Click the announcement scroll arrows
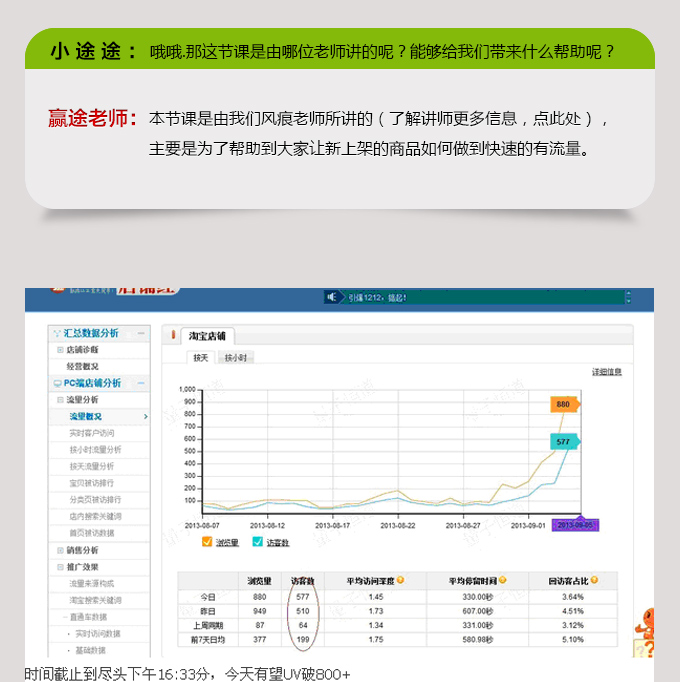 point(628,298)
